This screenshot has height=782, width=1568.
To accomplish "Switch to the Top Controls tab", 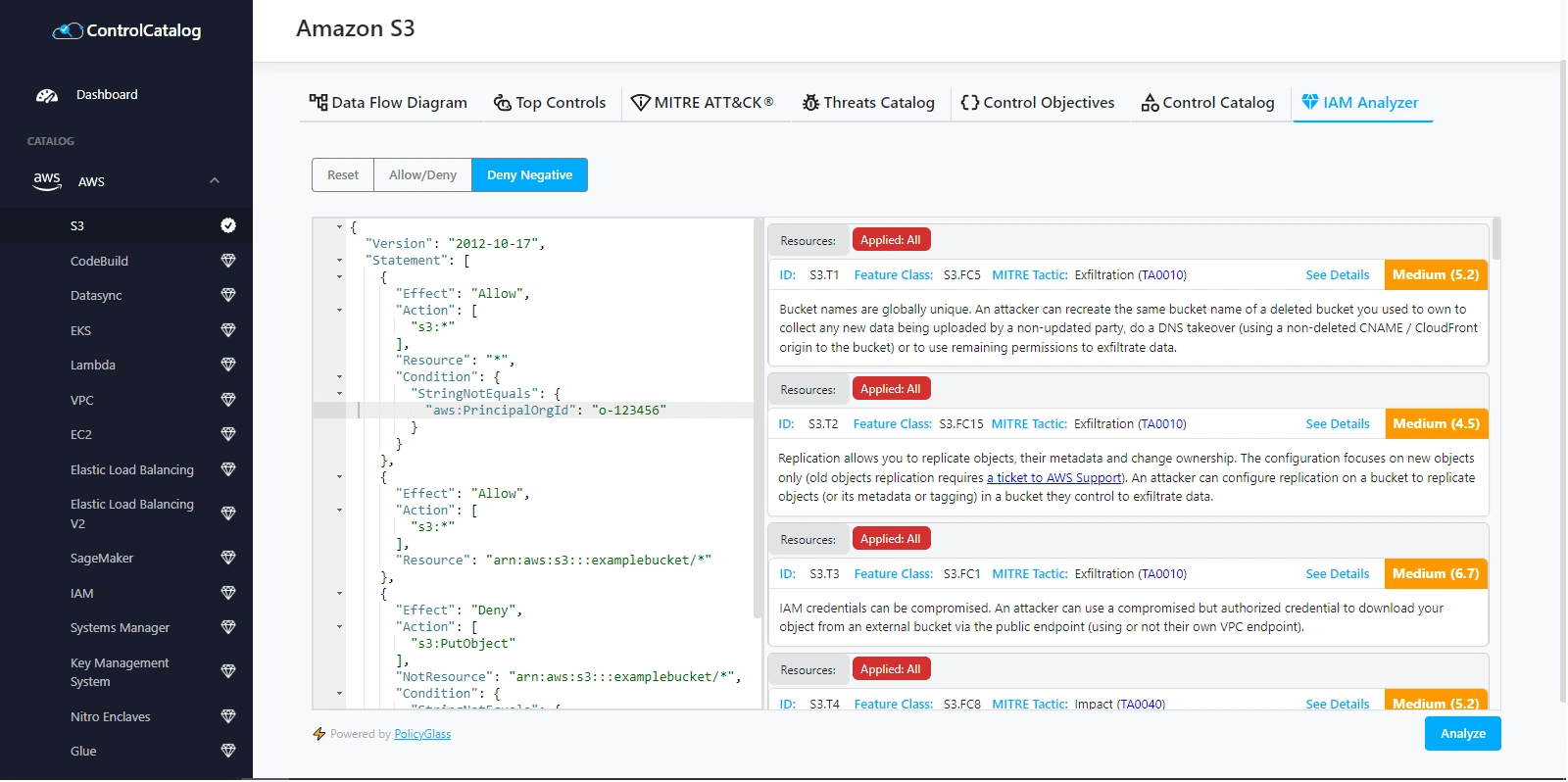I will tap(550, 103).
